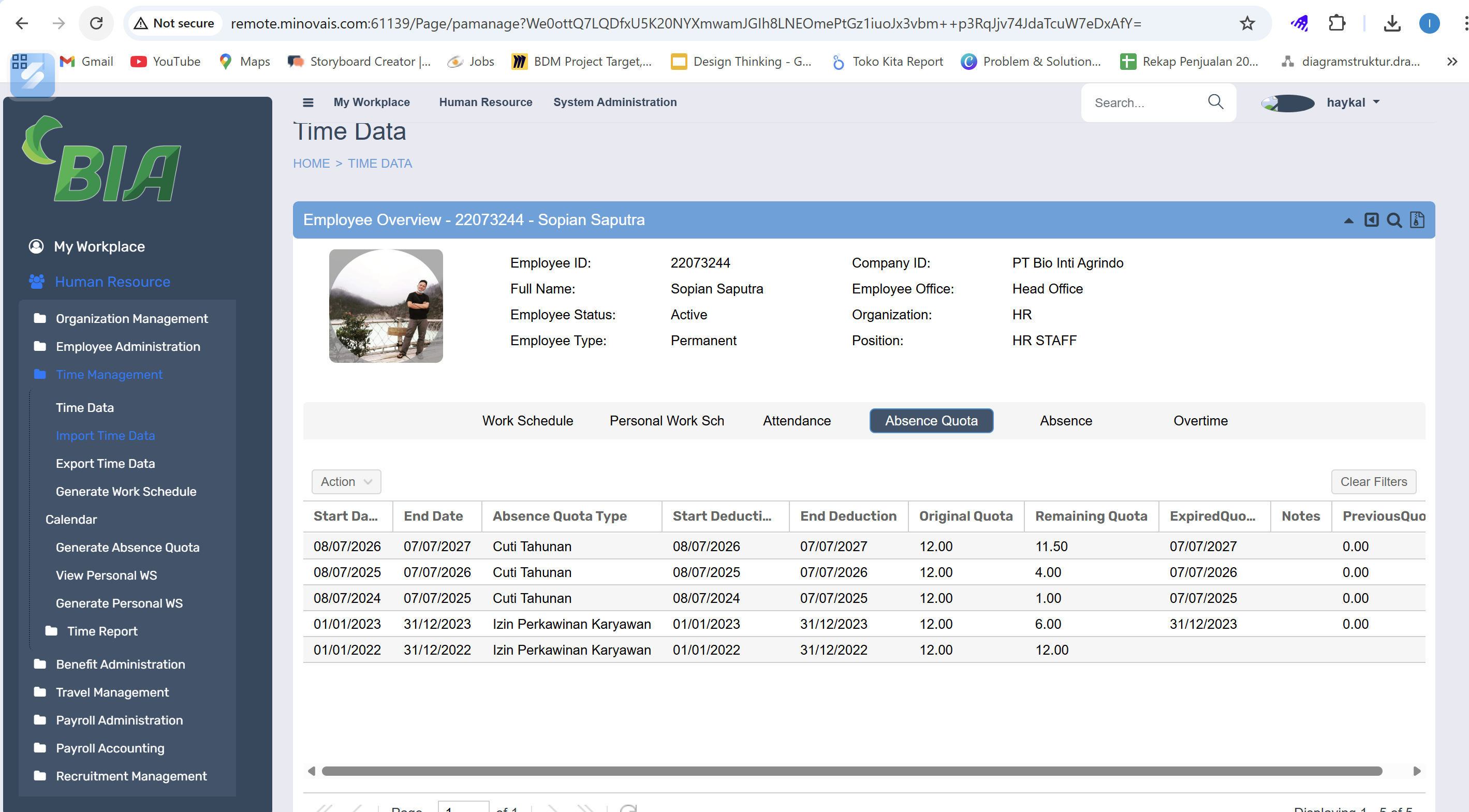Click the document export icon in the panel header
The image size is (1469, 812).
[x=1417, y=220]
